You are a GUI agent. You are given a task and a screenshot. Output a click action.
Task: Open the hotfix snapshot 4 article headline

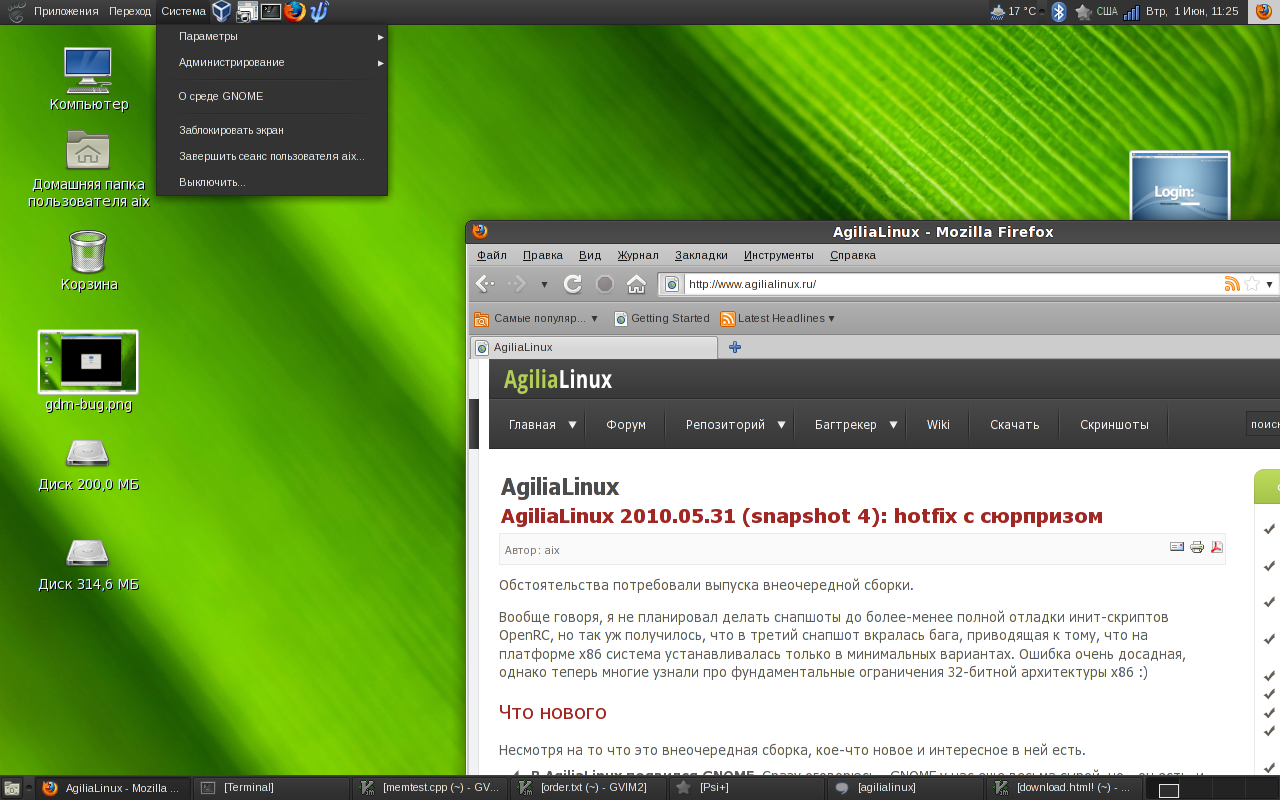tap(801, 517)
